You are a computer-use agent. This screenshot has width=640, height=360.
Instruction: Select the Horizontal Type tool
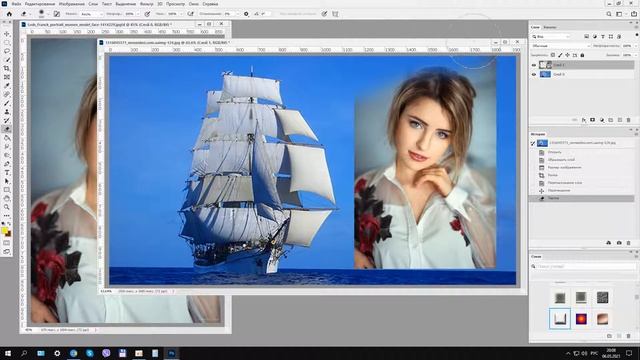[7, 172]
